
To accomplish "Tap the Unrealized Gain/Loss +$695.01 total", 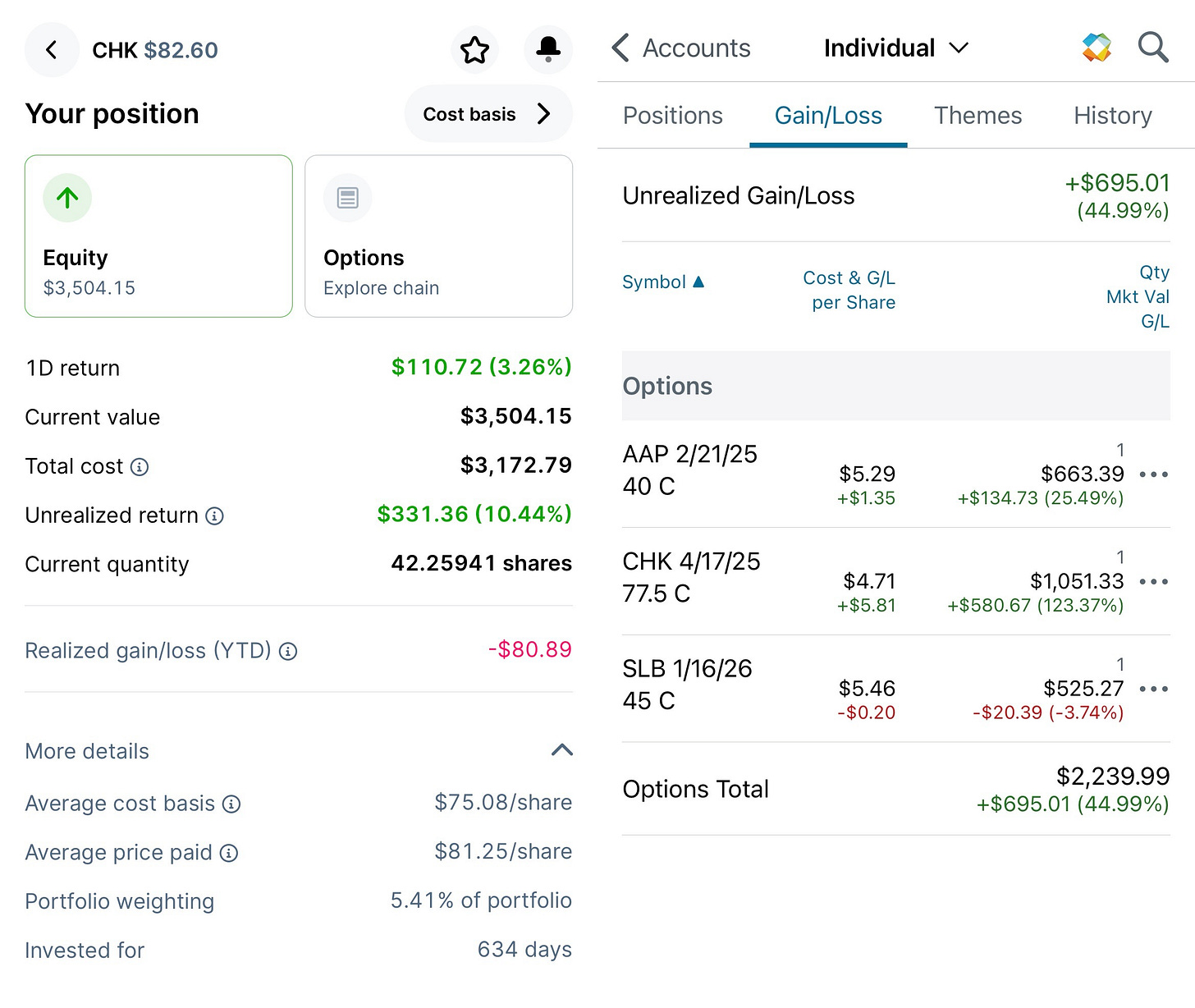I will 1117,183.
